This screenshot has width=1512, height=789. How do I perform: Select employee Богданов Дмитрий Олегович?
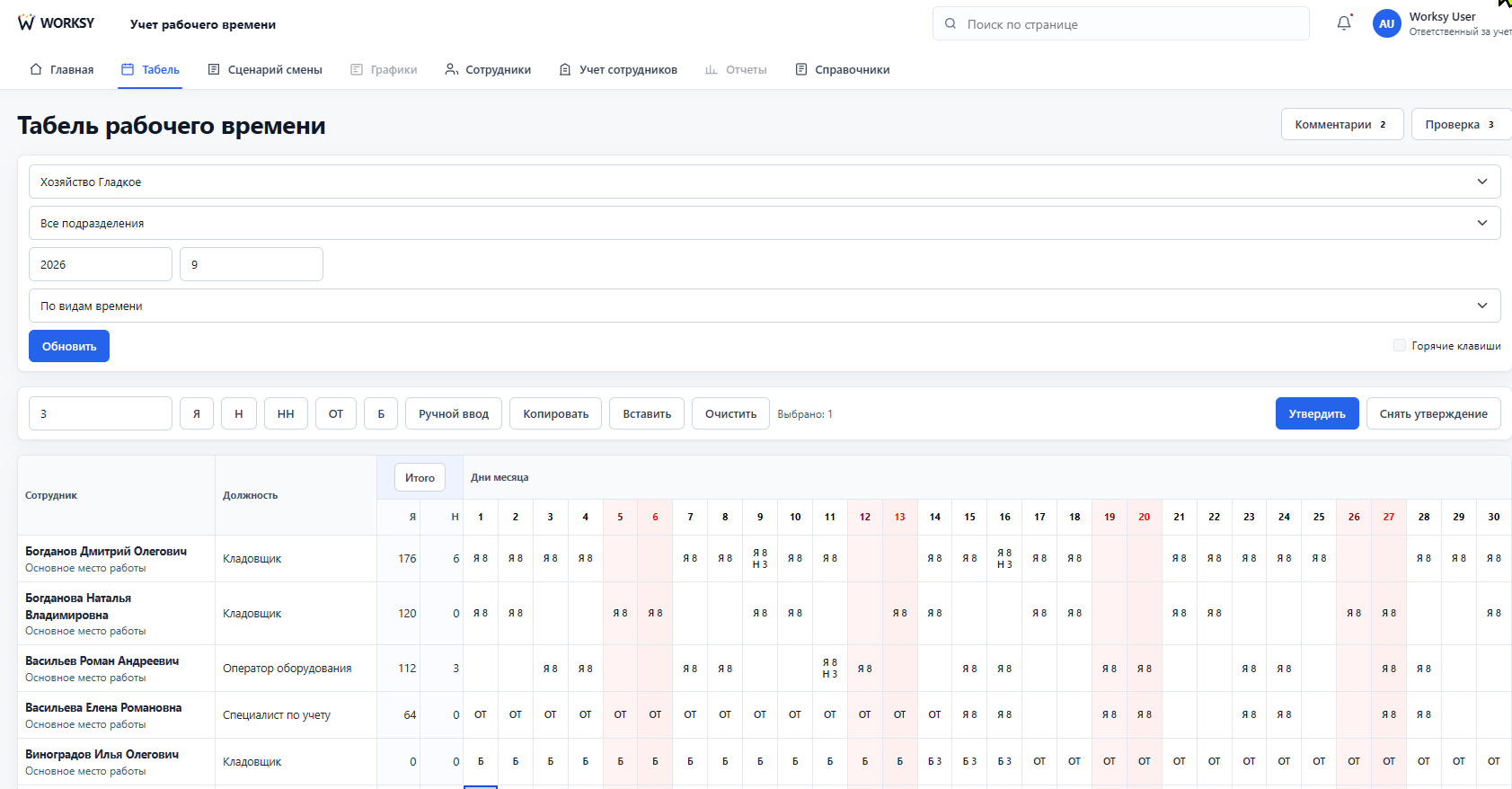(106, 551)
